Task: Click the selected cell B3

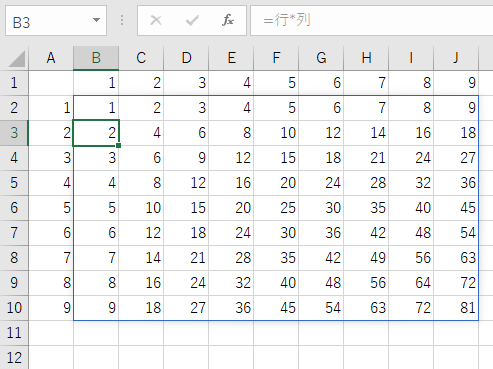Action: [x=96, y=133]
